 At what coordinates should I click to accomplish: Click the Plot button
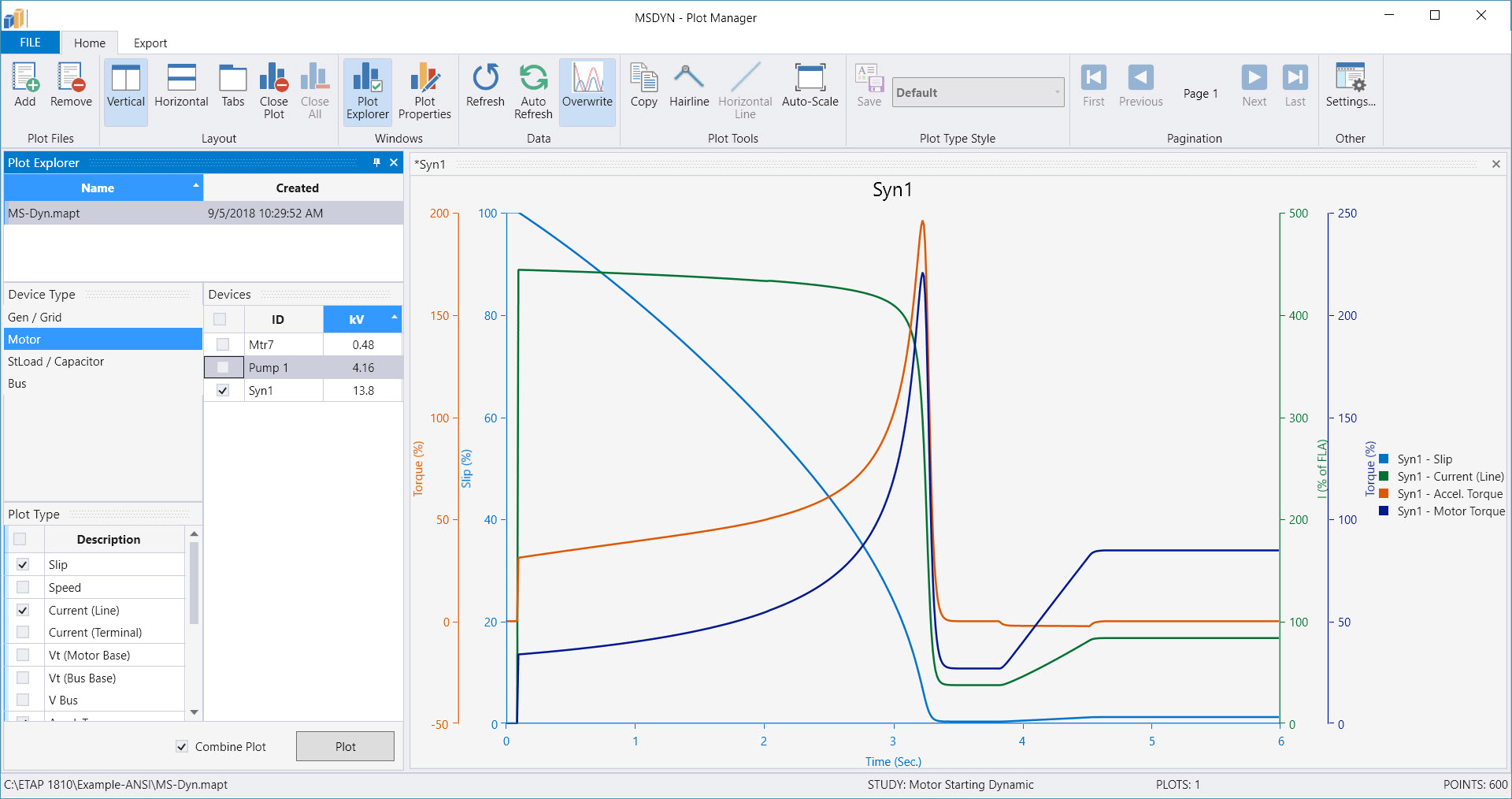click(345, 746)
